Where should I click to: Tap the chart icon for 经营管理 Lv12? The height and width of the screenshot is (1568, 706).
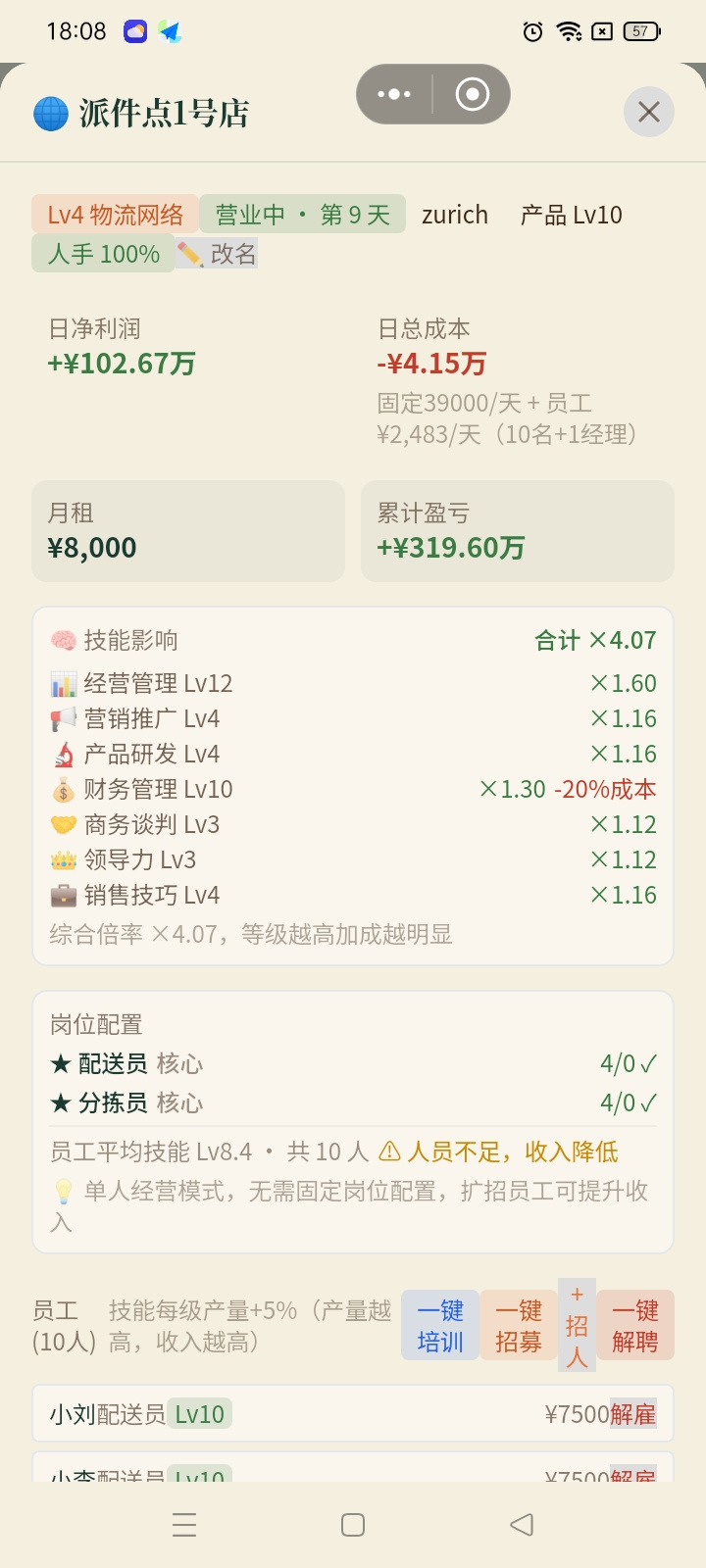[x=63, y=684]
